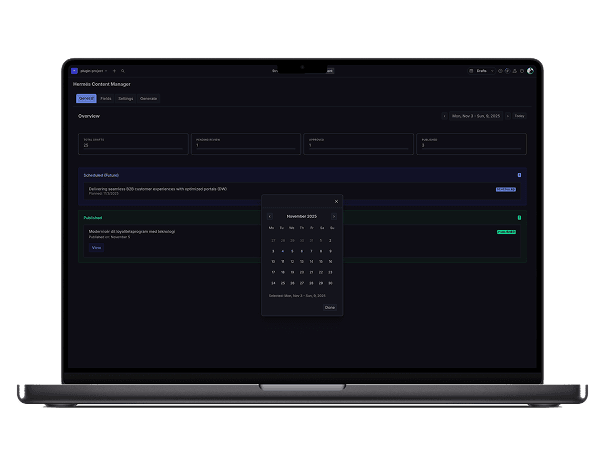
Task: Pick November 30 in the calendar
Action: click(x=331, y=283)
